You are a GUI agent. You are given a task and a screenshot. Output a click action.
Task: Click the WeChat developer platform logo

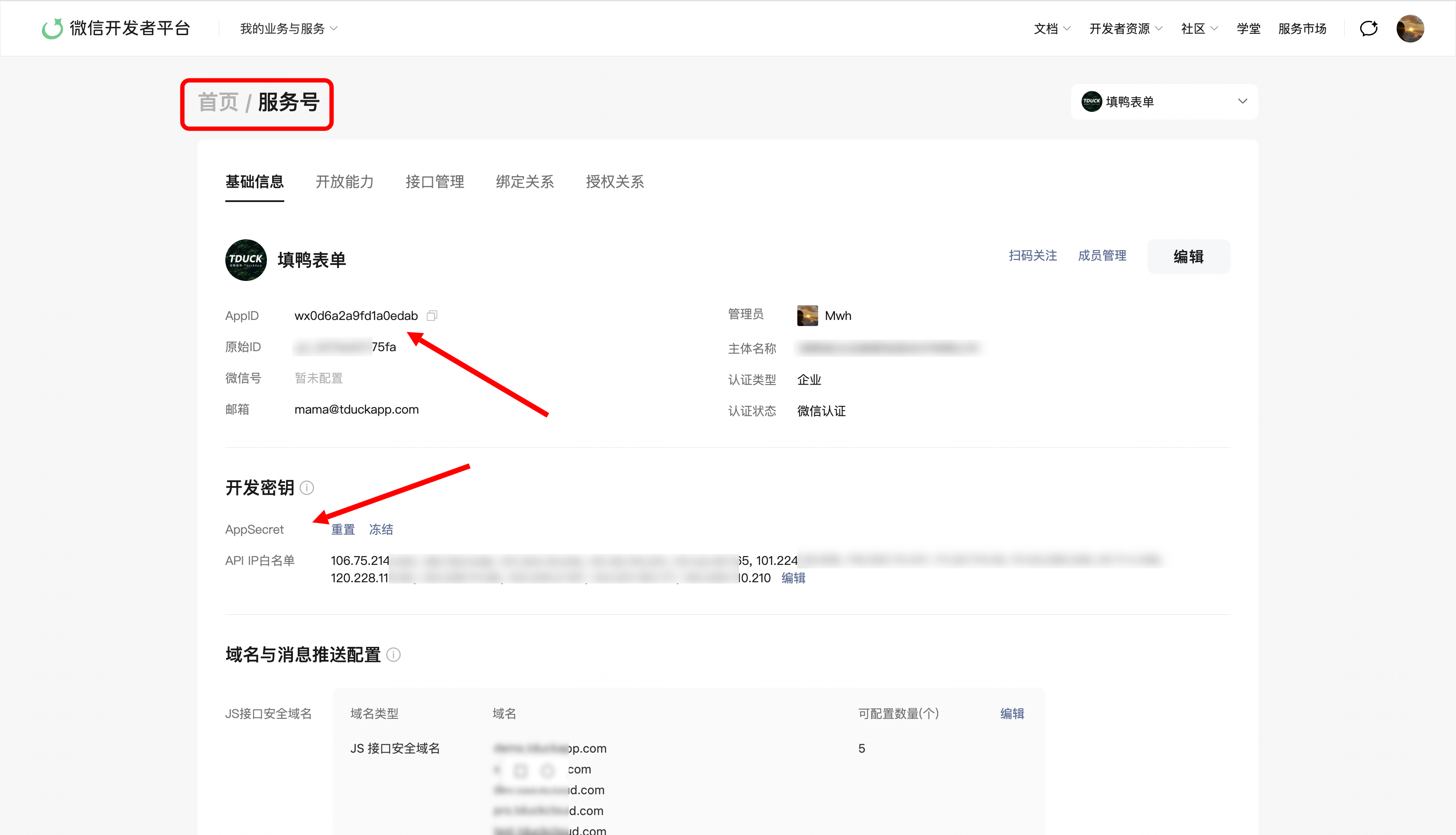tap(116, 28)
